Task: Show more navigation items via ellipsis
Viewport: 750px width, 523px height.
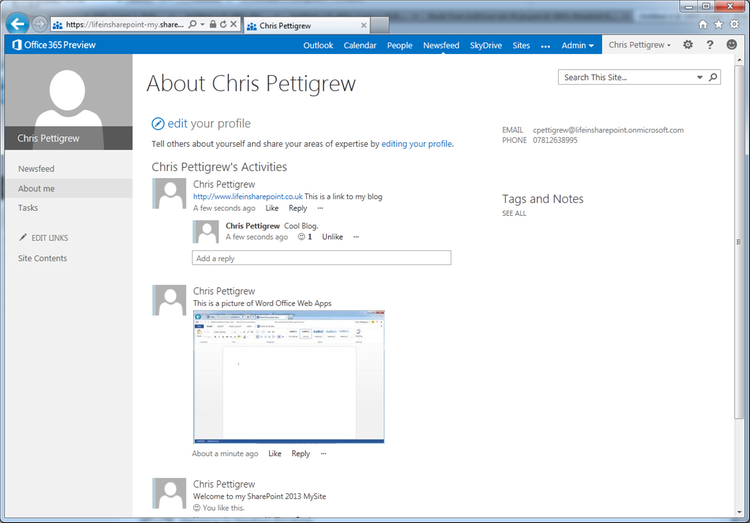Action: pos(545,46)
